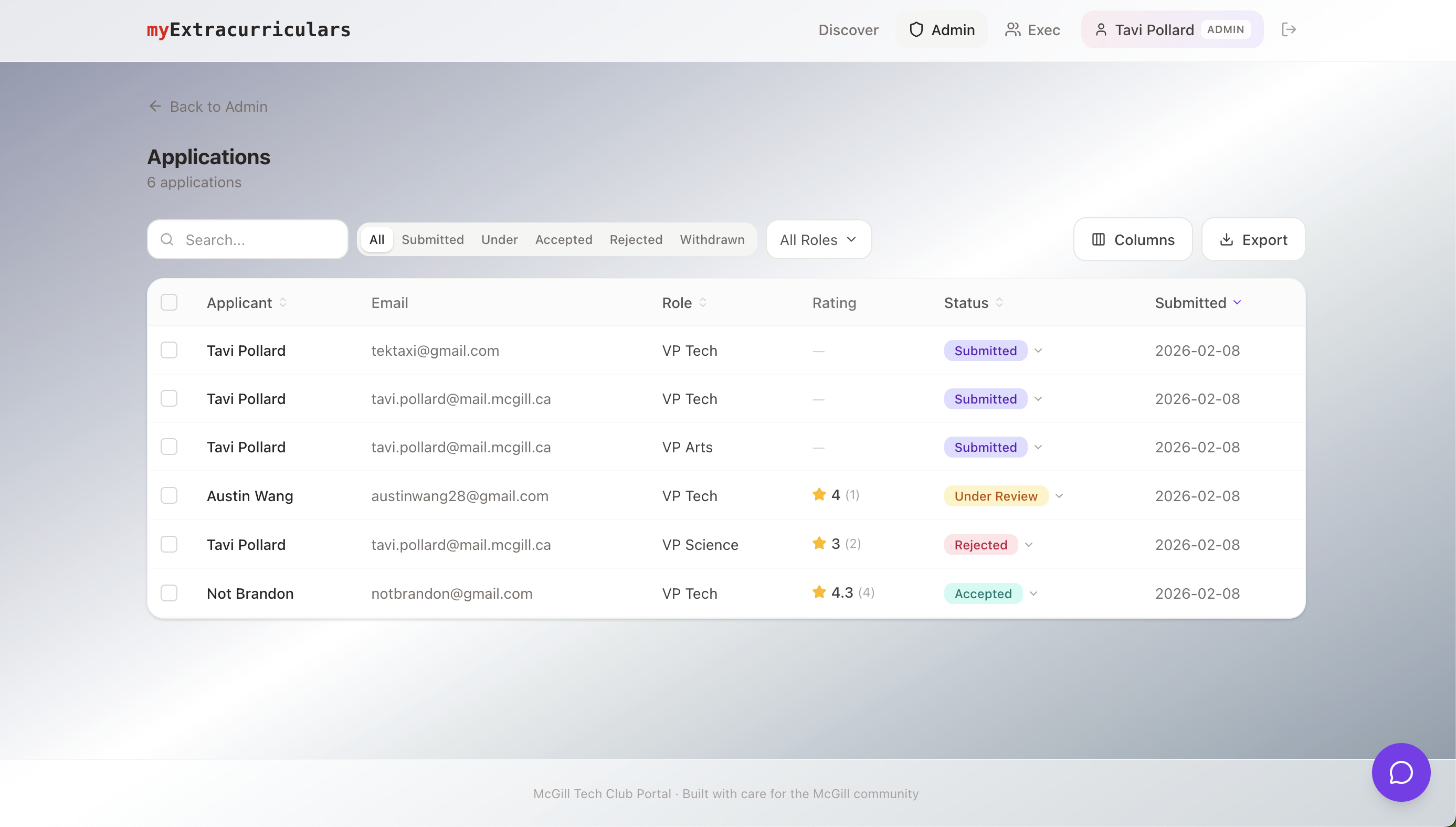This screenshot has width=1456, height=827.
Task: Select the Withdrawn filter tab
Action: click(712, 240)
